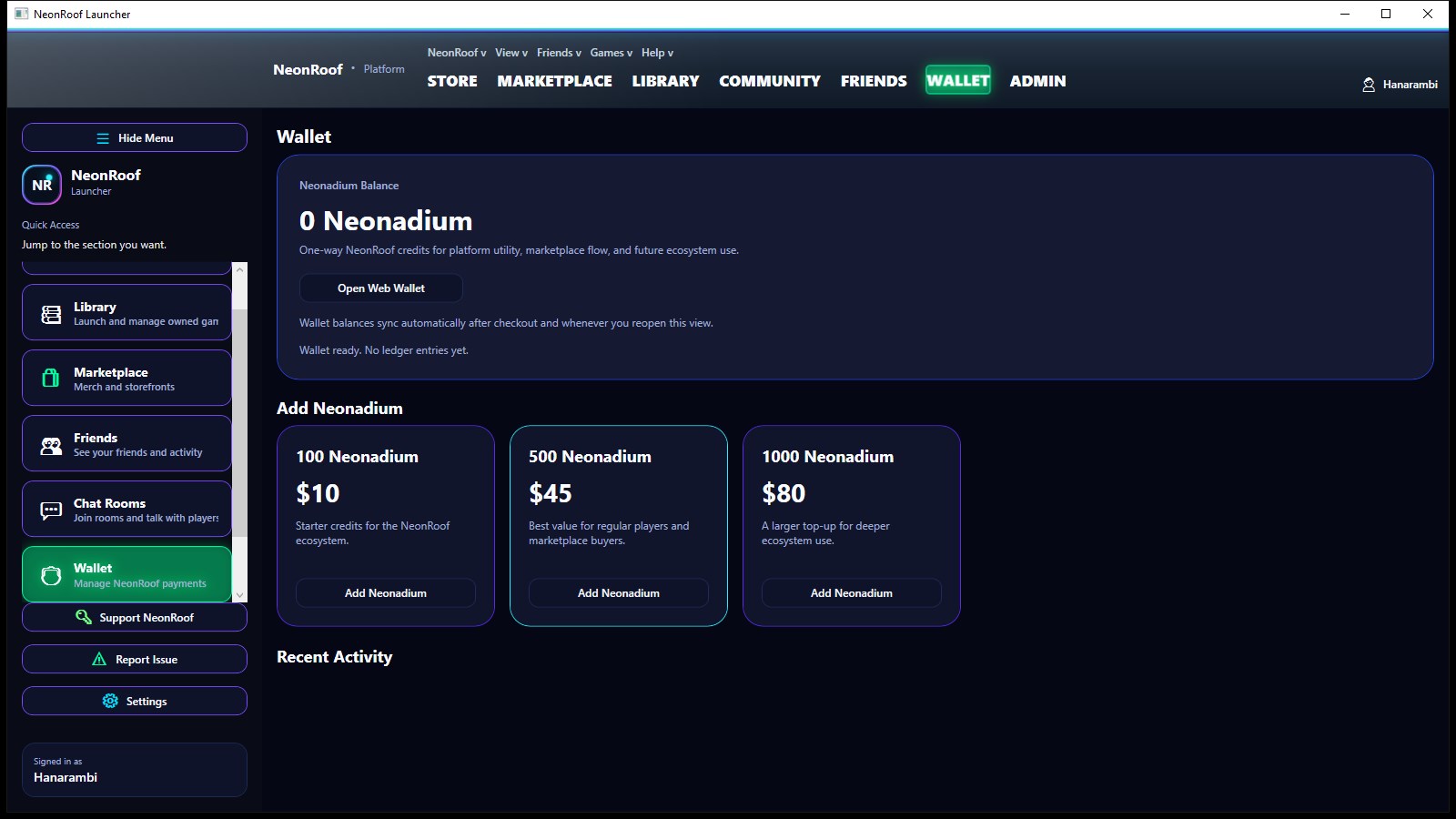Click the Hanarambi account name in header
1456x819 pixels.
[x=1410, y=85]
